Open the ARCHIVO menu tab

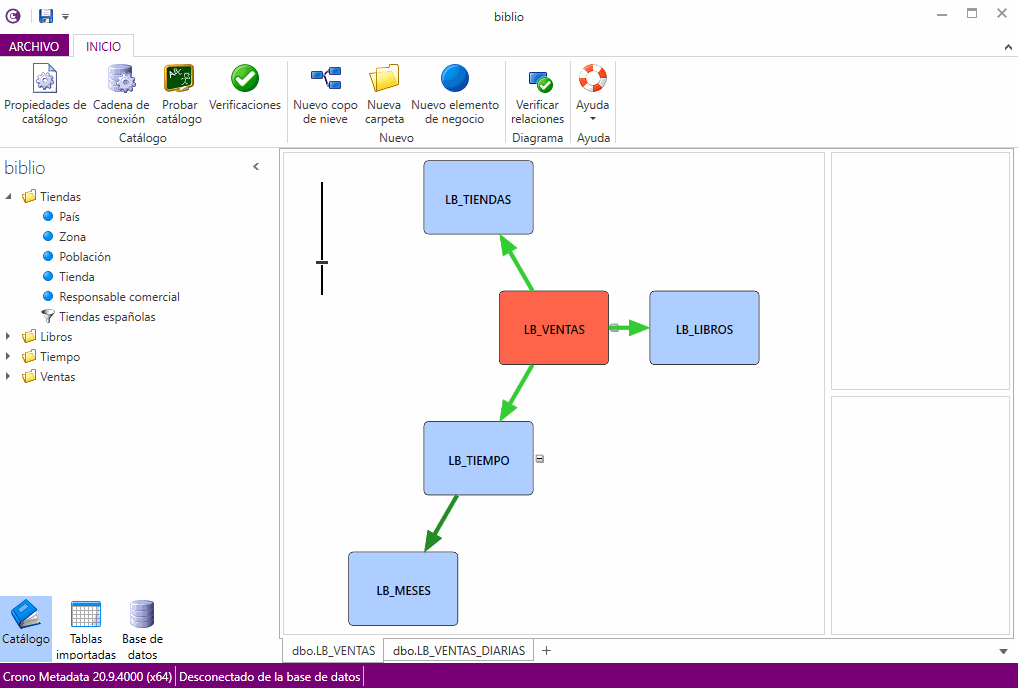[34, 46]
